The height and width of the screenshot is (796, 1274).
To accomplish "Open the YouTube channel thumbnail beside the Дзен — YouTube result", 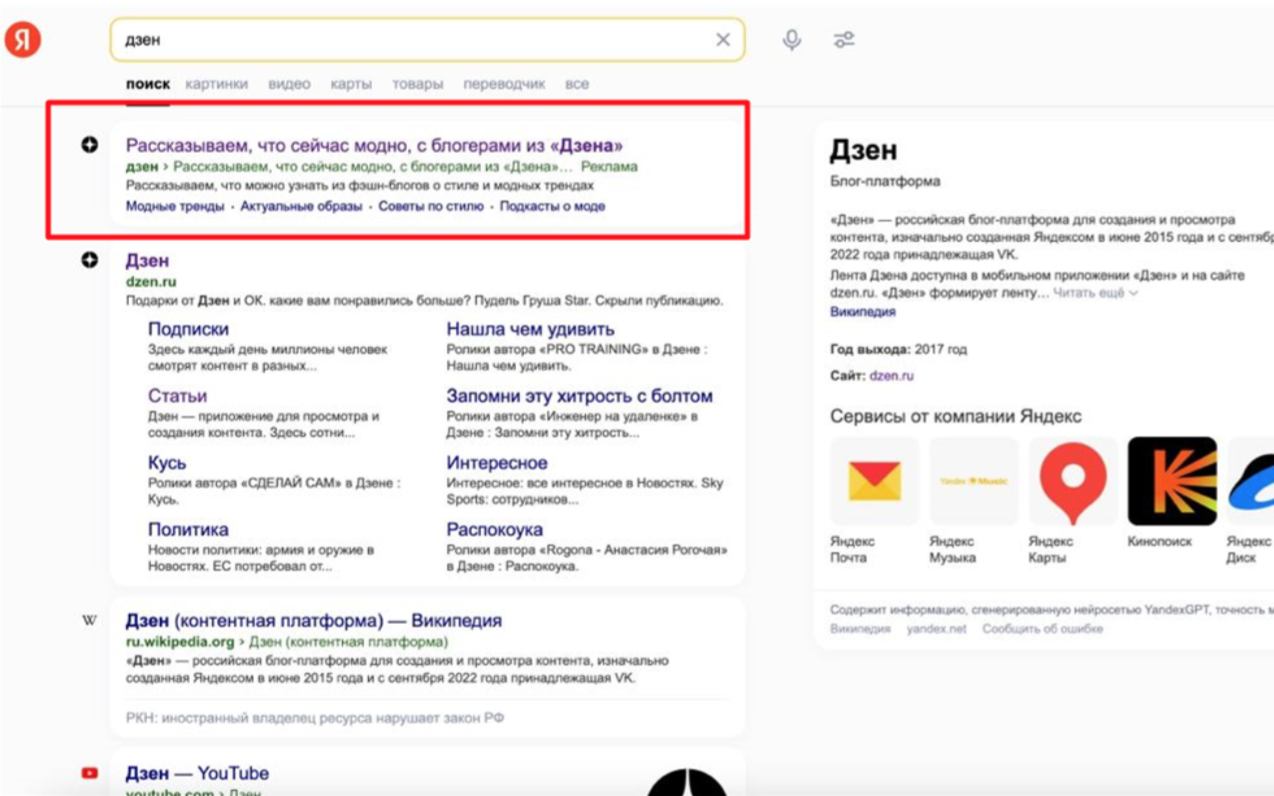I will (687, 781).
